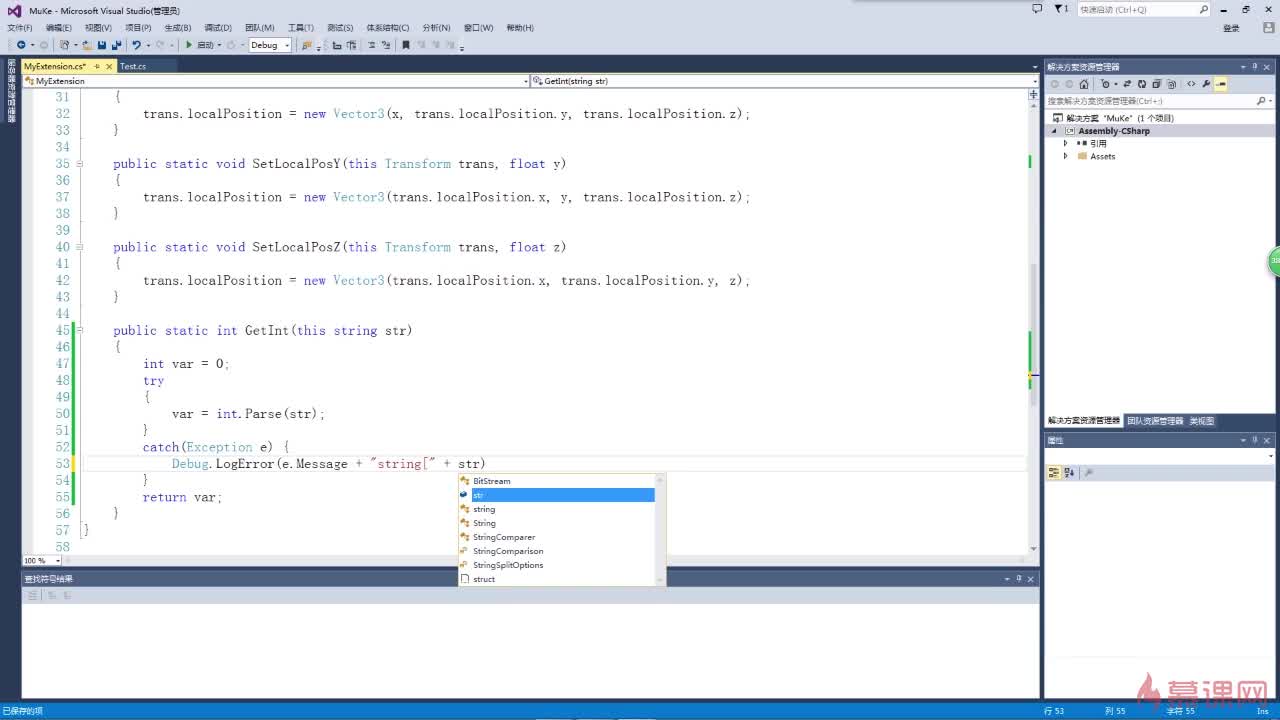
Task: Toggle bookmark icon in the toolbar
Action: coord(405,45)
